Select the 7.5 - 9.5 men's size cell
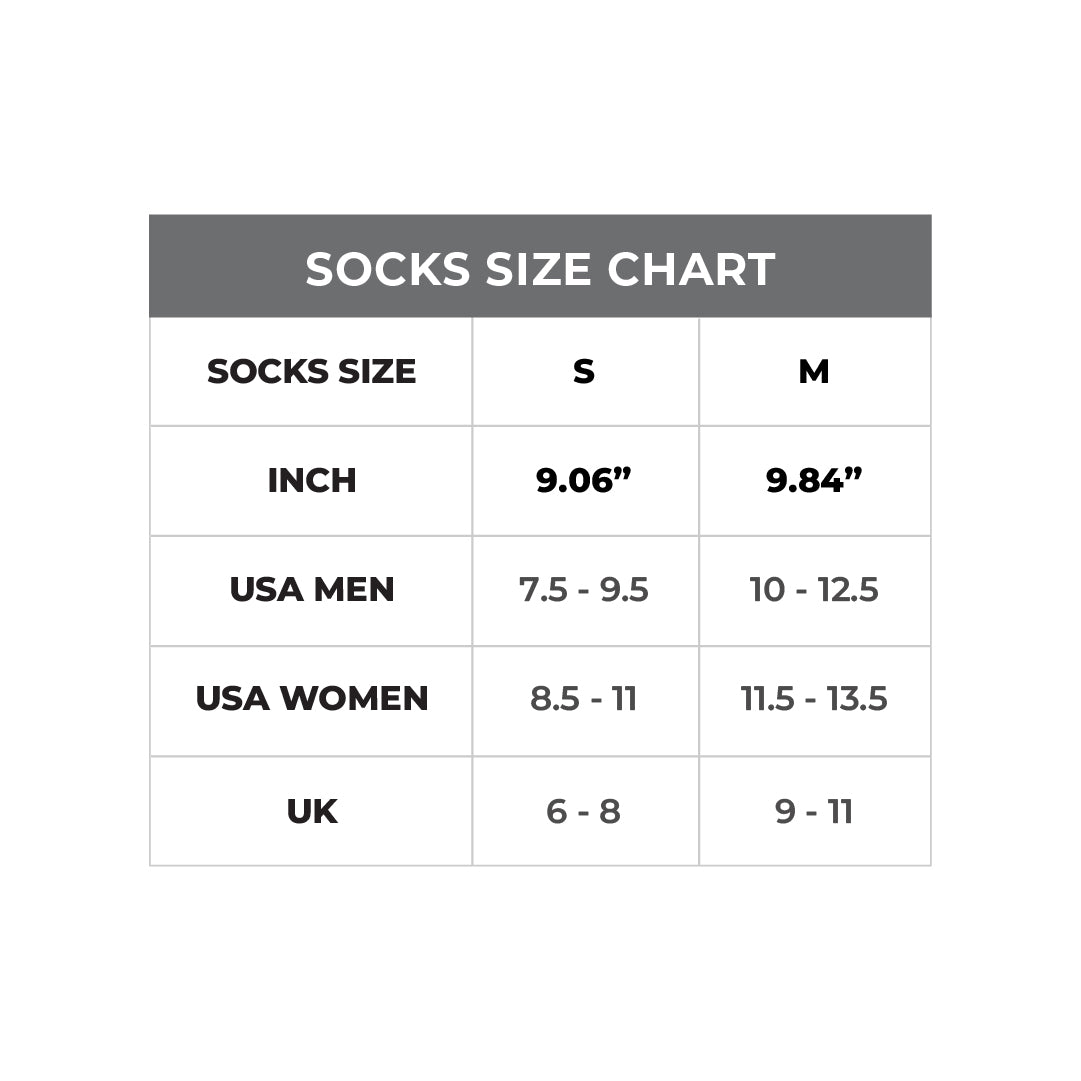The image size is (1081, 1081). [584, 590]
